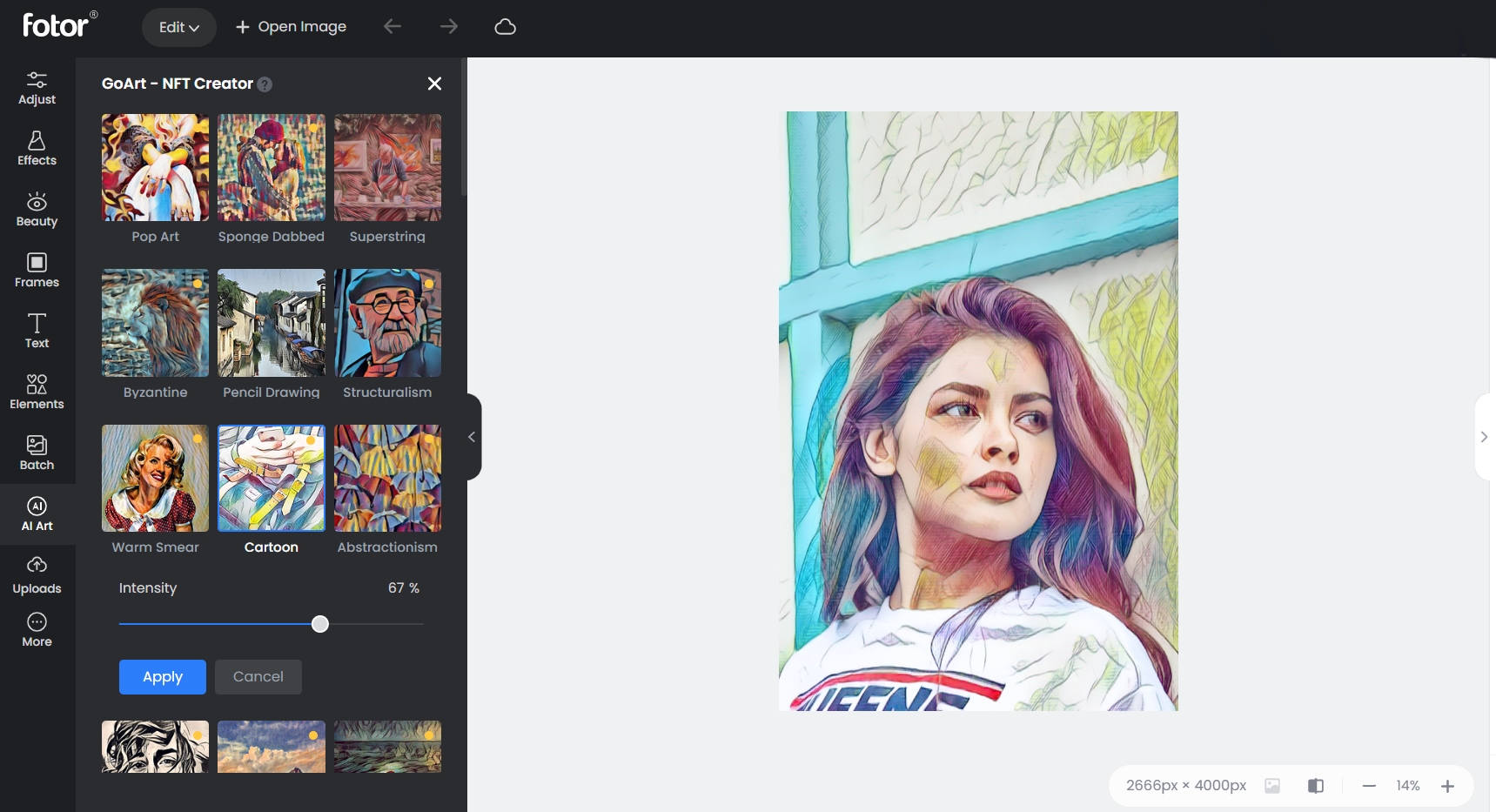This screenshot has width=1496, height=812.
Task: Toggle the compare before/after icon
Action: [1316, 786]
